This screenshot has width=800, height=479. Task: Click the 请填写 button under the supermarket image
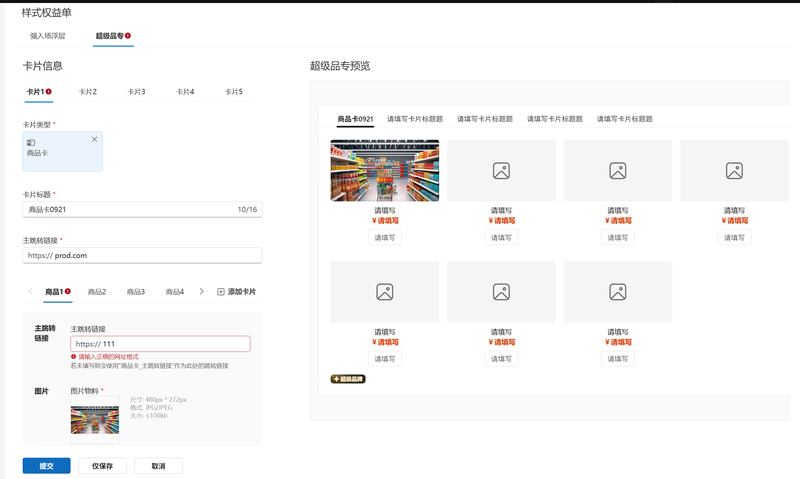click(x=385, y=237)
